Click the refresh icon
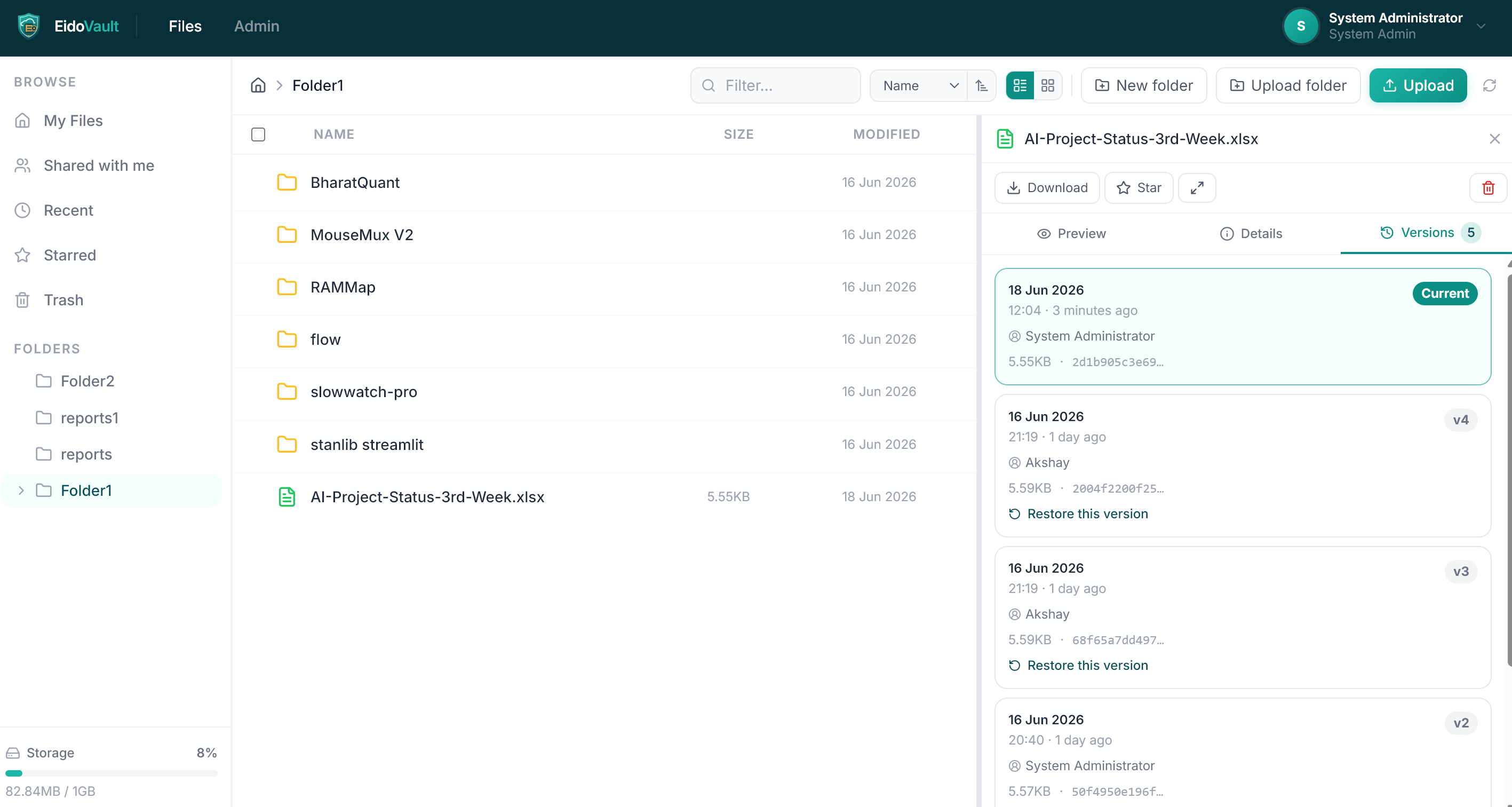The width and height of the screenshot is (1512, 807). 1489,86
